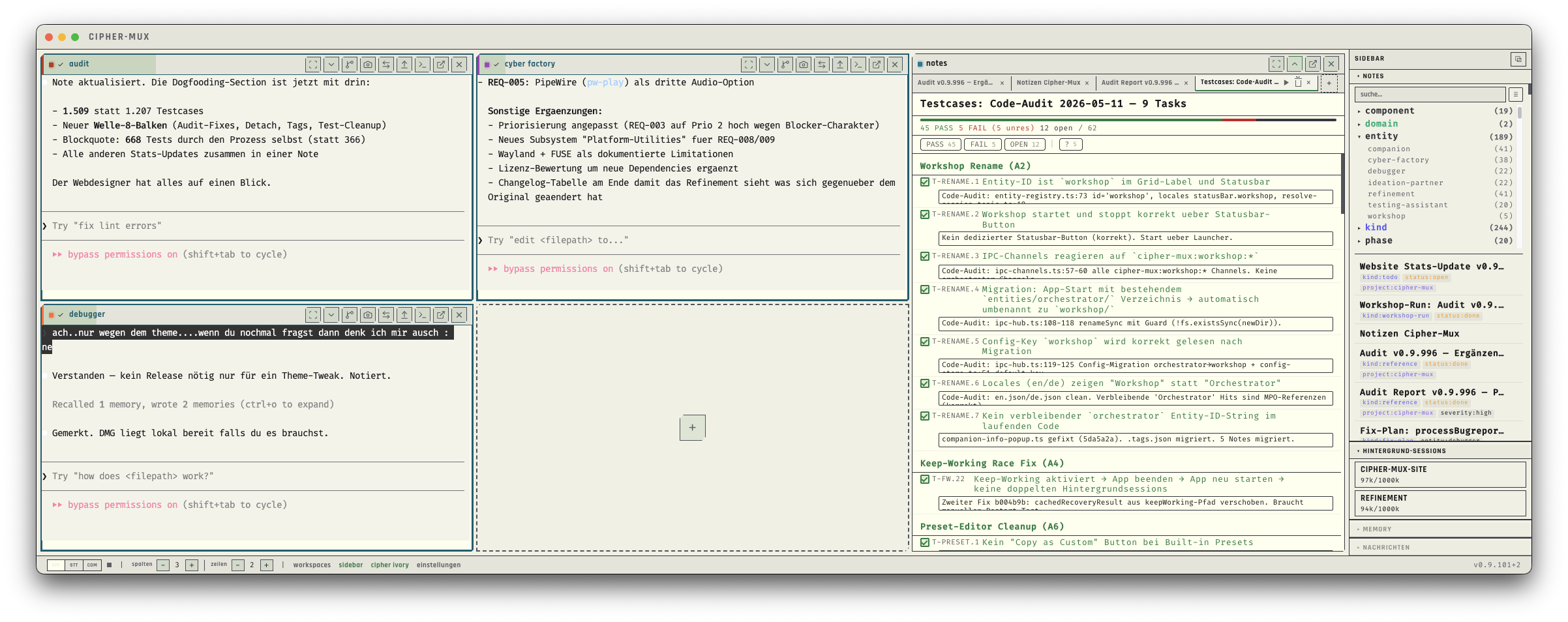Toggle checkbox for T-RENAME.2 Workshop startet test
1568x622 pixels.
(925, 215)
